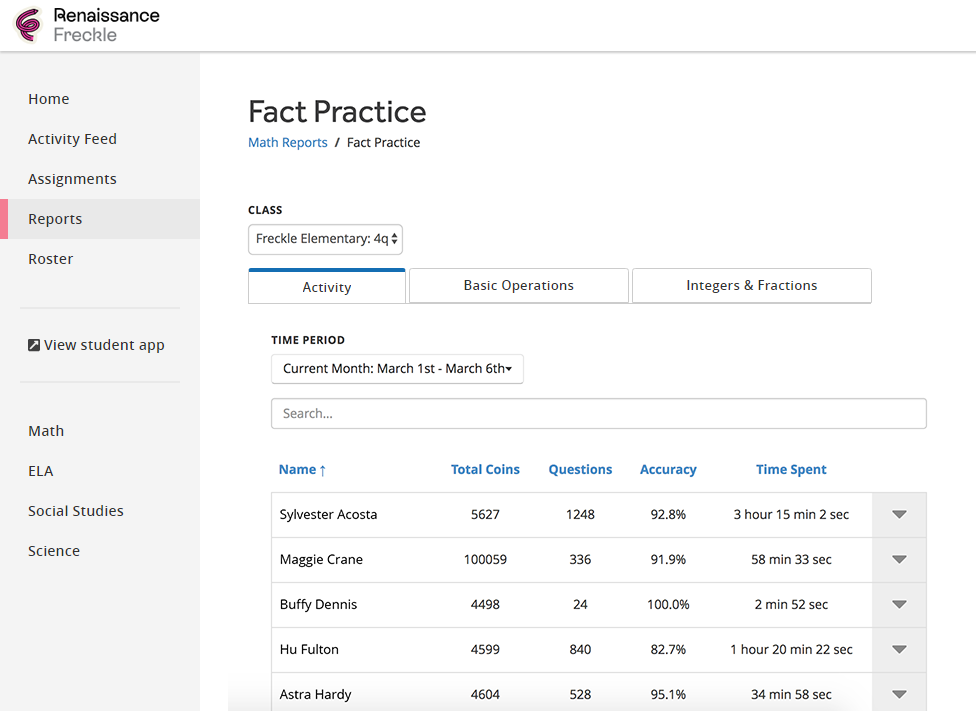Switch to the Integers & Fractions tab

tap(751, 285)
